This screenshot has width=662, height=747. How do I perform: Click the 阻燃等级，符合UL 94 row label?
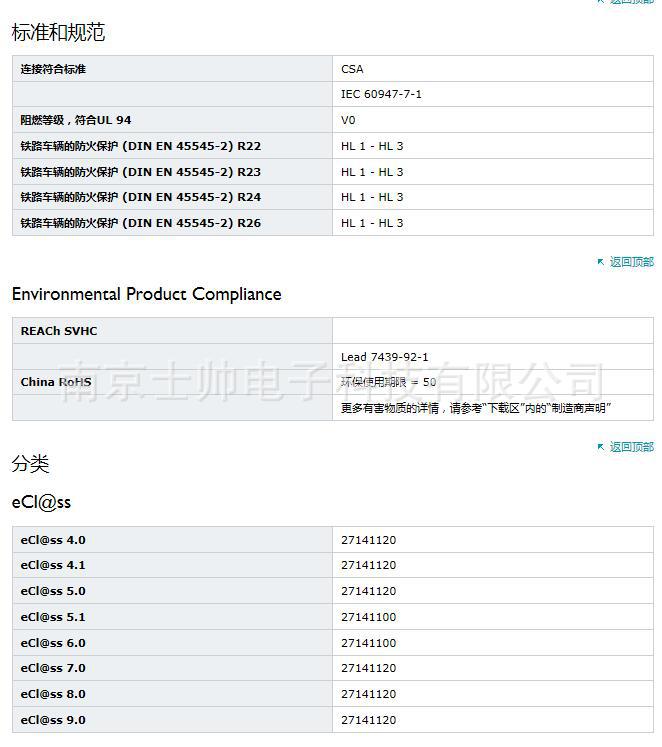(76, 120)
